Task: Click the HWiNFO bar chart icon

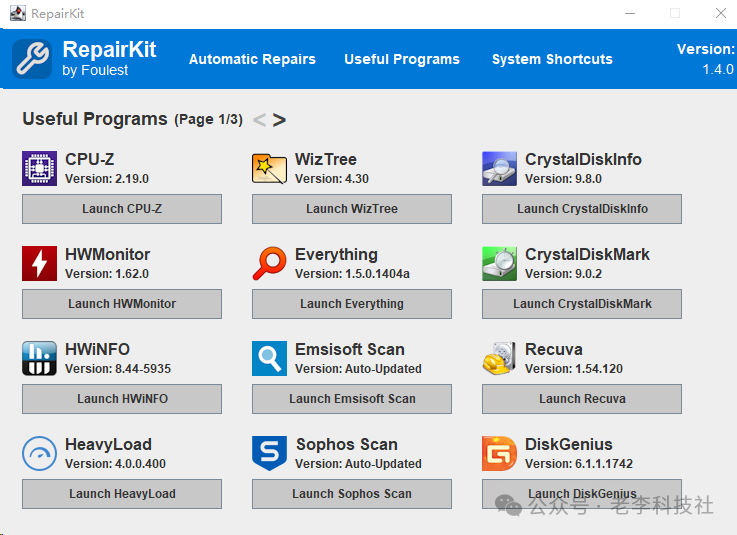Action: click(39, 358)
